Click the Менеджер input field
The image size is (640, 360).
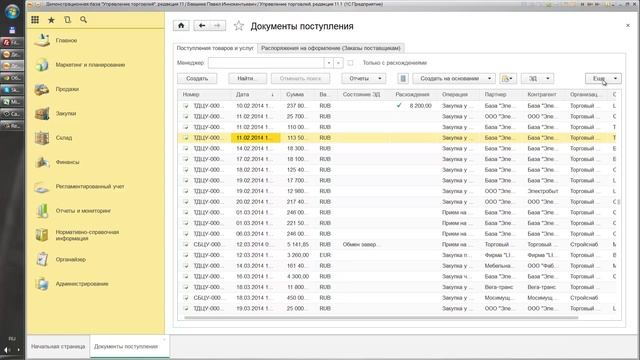coord(266,63)
